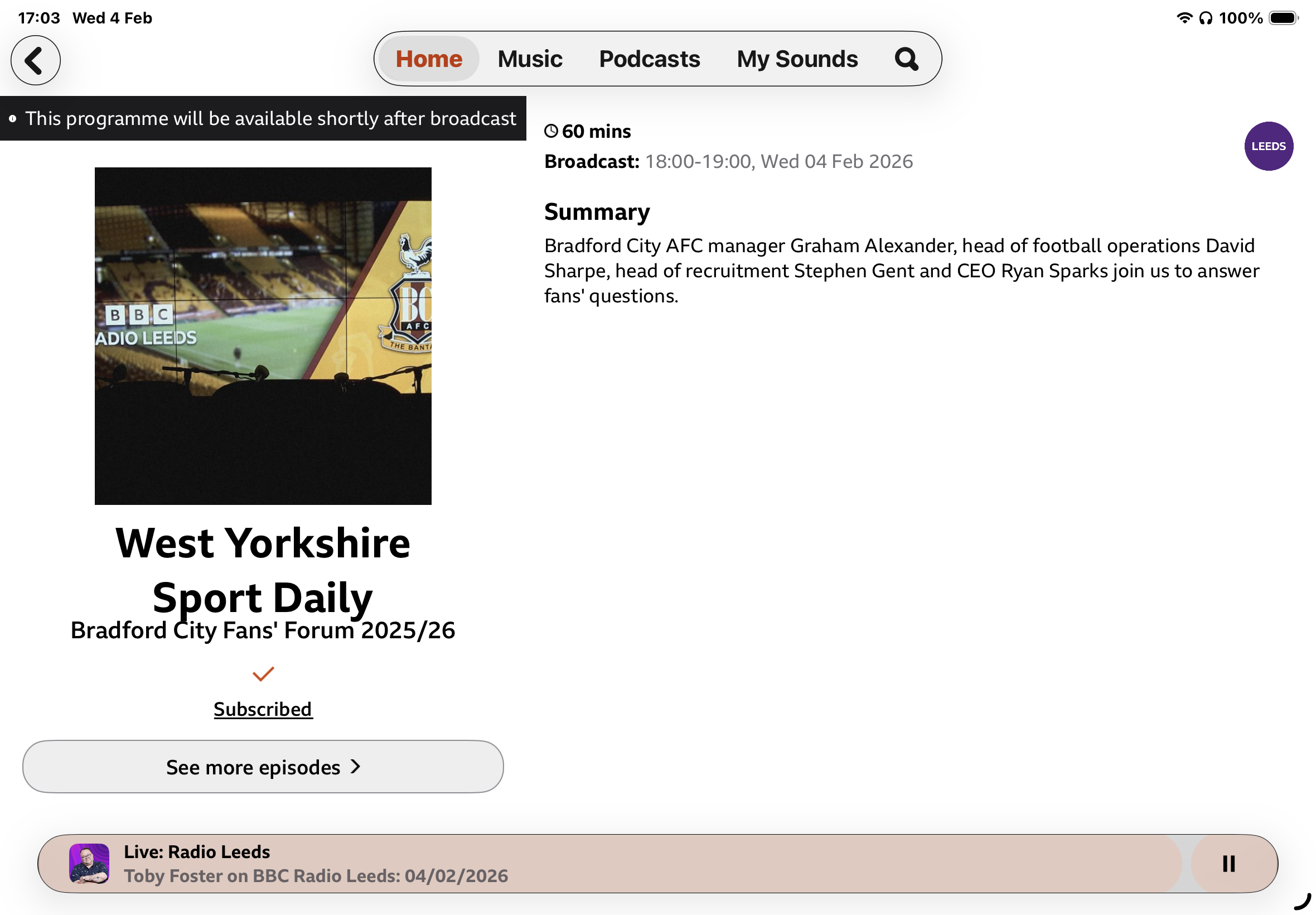
Task: Tap the 17:03 clock in status bar
Action: click(39, 18)
